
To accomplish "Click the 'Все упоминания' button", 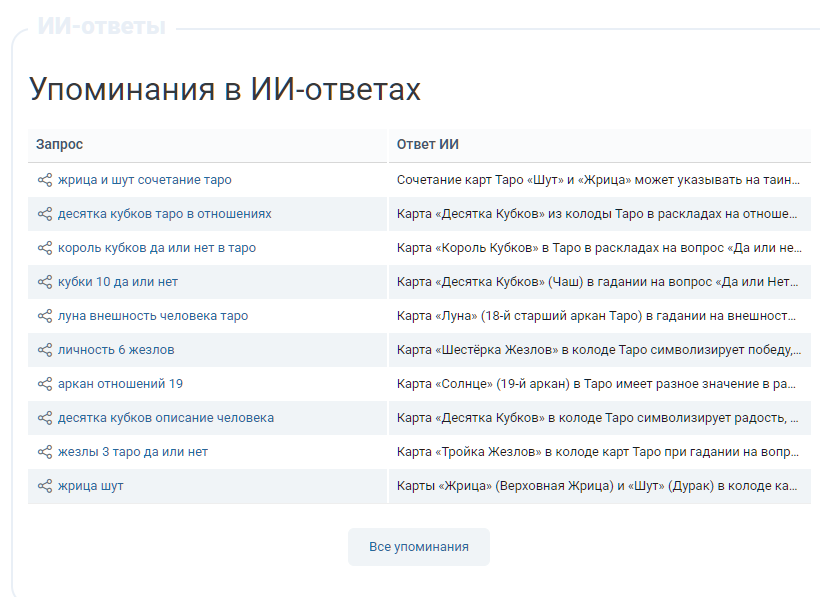I will pos(419,547).
